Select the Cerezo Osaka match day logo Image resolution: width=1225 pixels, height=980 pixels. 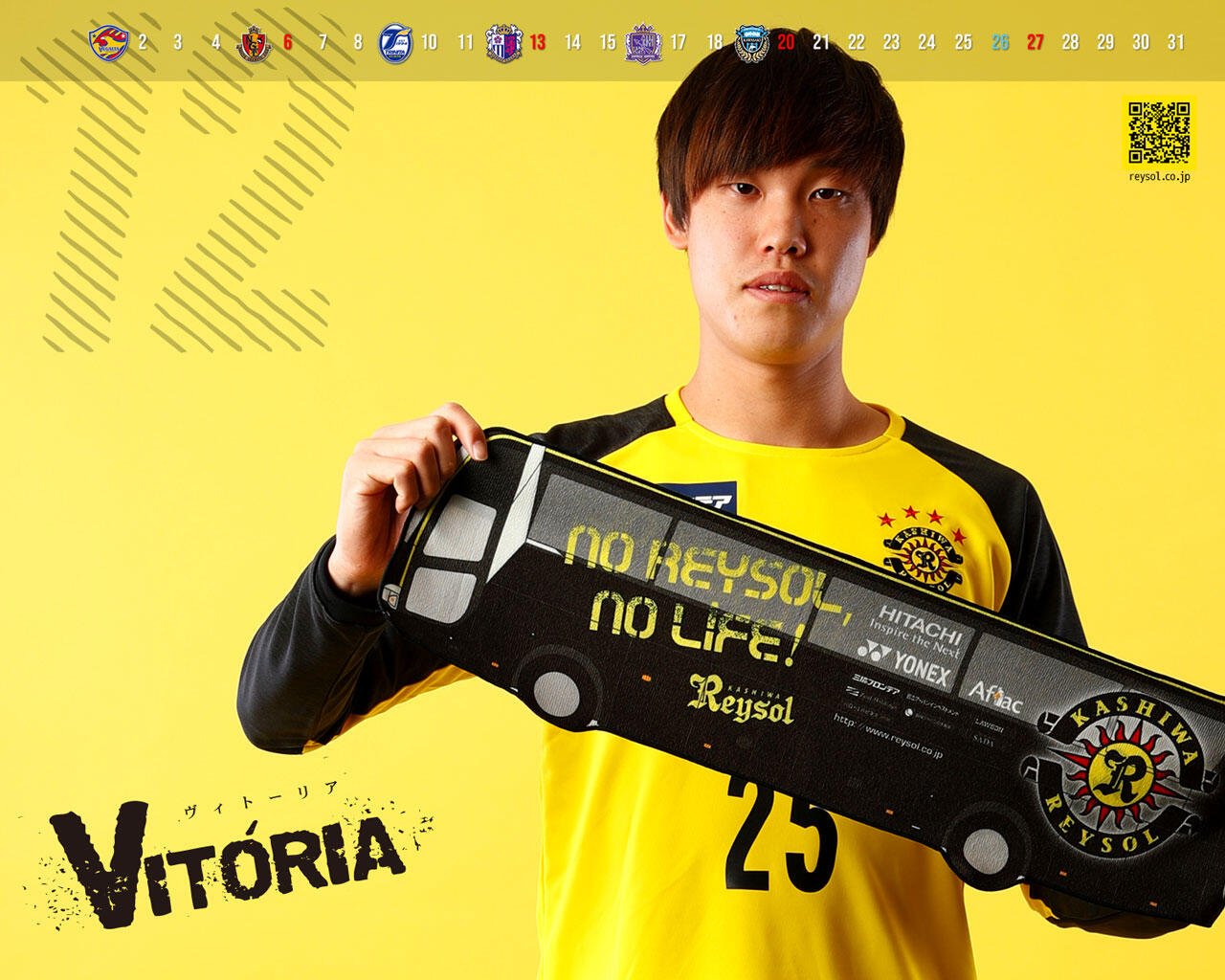pyautogui.click(x=503, y=43)
